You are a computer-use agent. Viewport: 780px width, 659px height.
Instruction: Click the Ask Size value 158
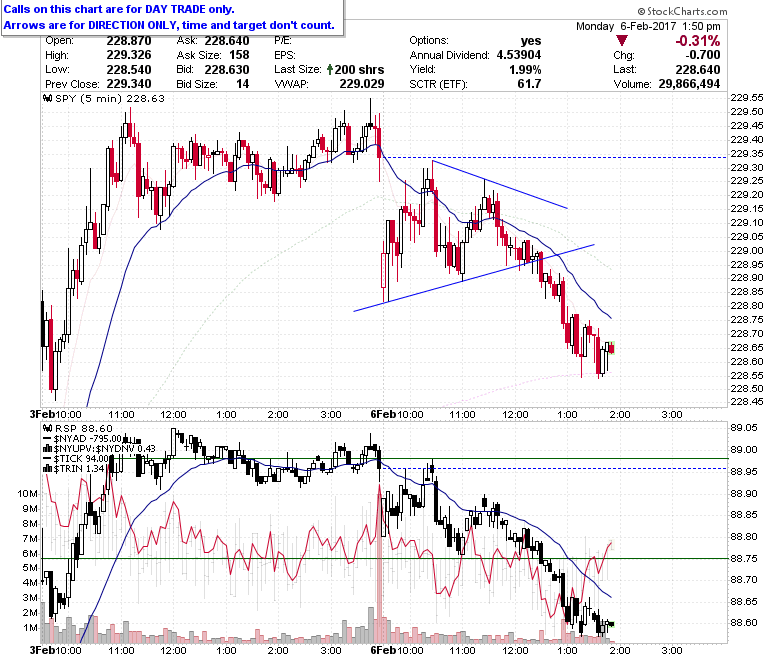[x=239, y=55]
